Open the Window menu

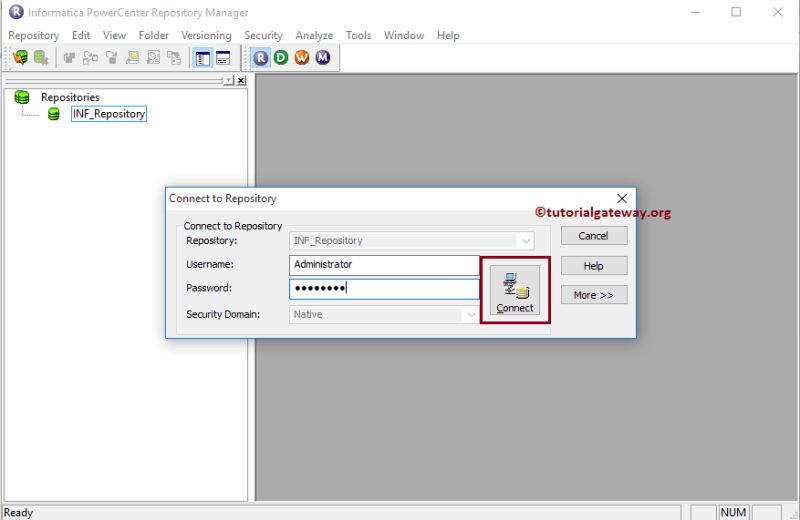click(x=404, y=35)
